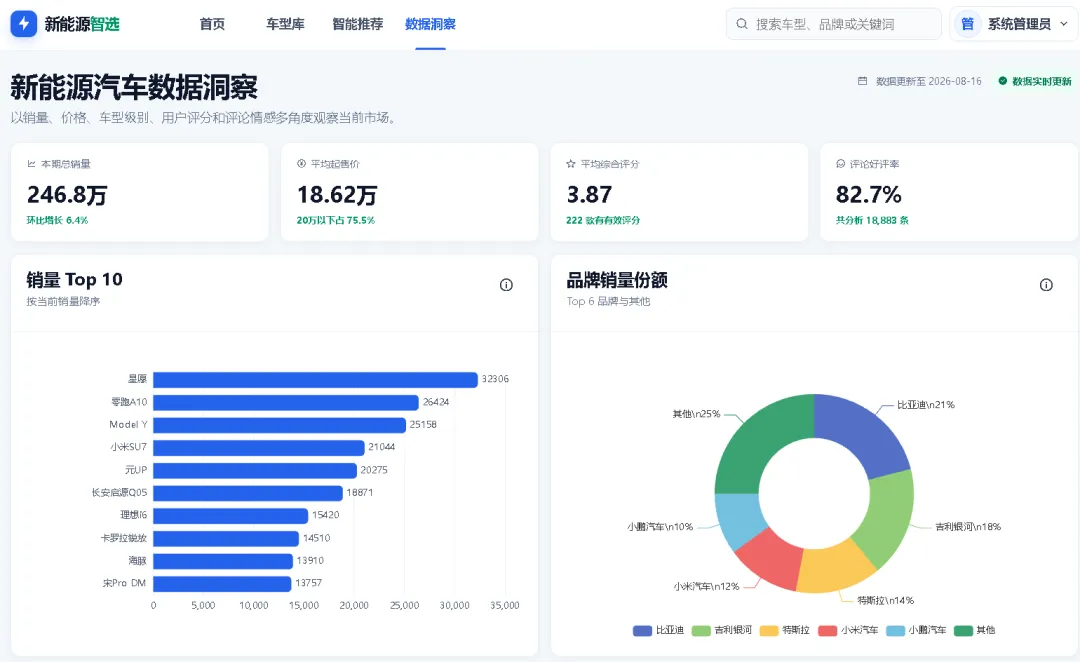Switch to 车型库 tab

285,24
